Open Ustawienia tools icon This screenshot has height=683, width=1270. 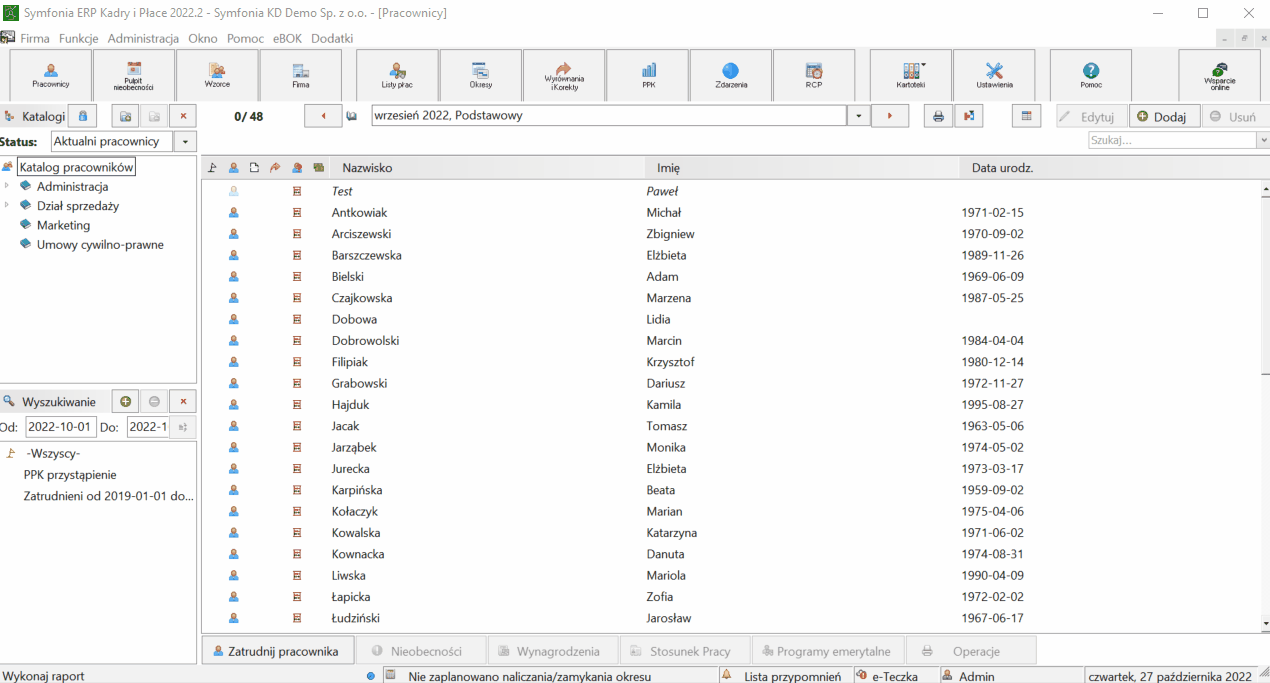[994, 75]
